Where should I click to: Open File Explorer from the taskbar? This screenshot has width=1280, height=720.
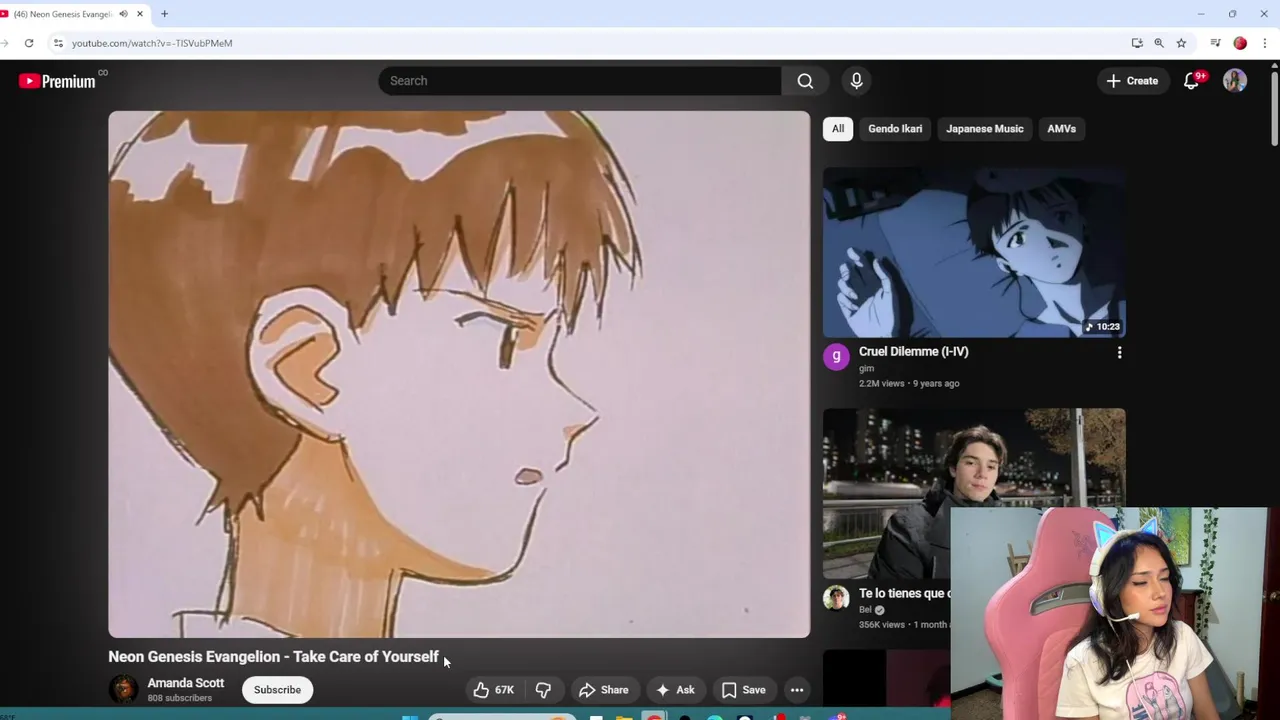[x=624, y=717]
